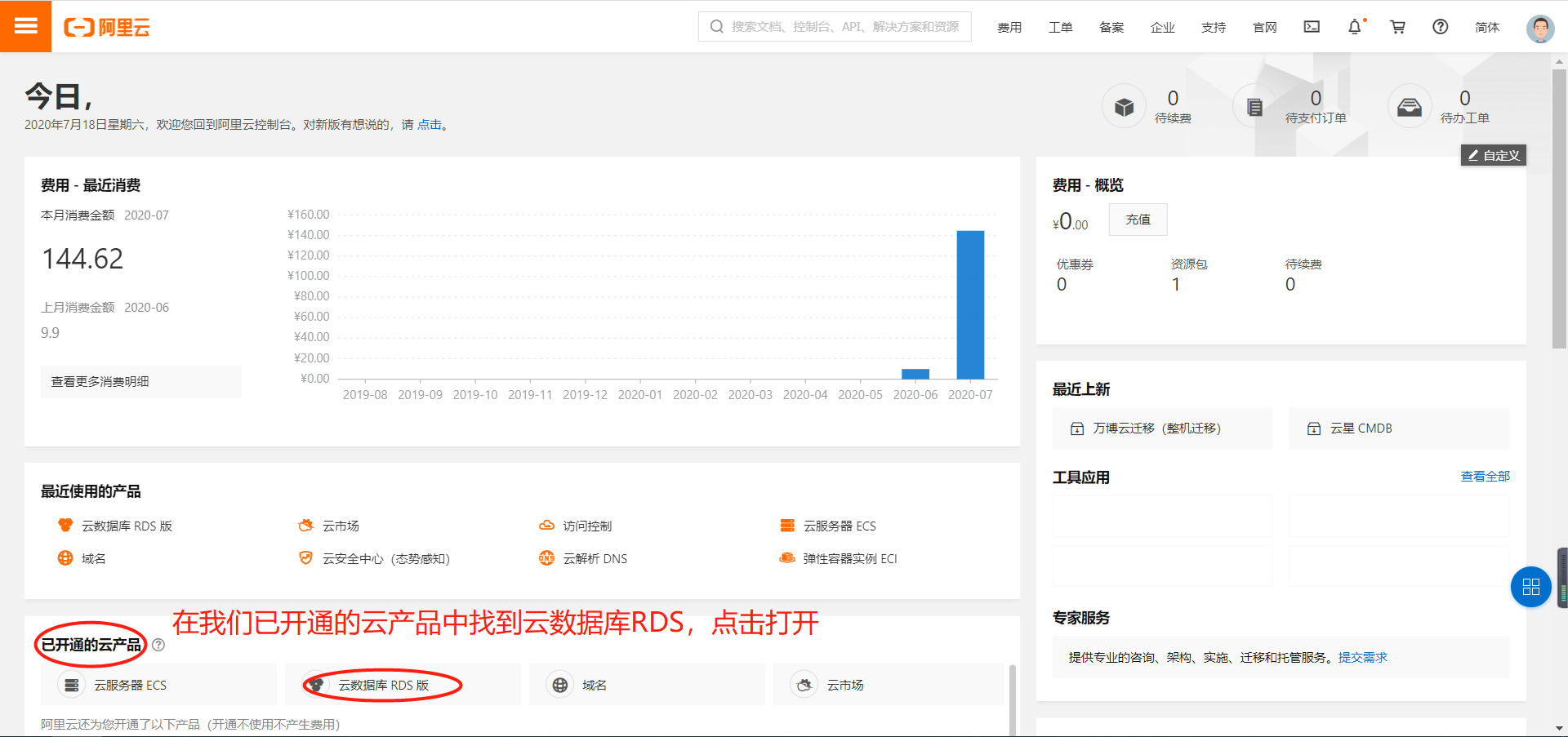Click the Alibaba Cloud logo
This screenshot has width=1568, height=737.
click(x=107, y=27)
